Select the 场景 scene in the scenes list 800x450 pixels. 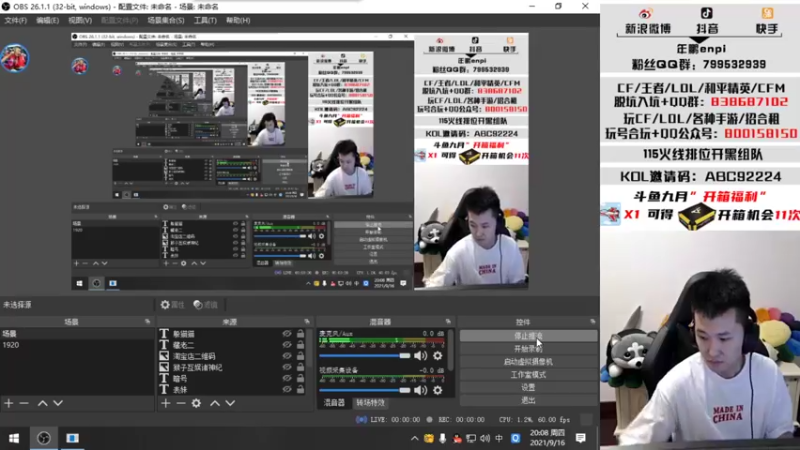point(77,334)
